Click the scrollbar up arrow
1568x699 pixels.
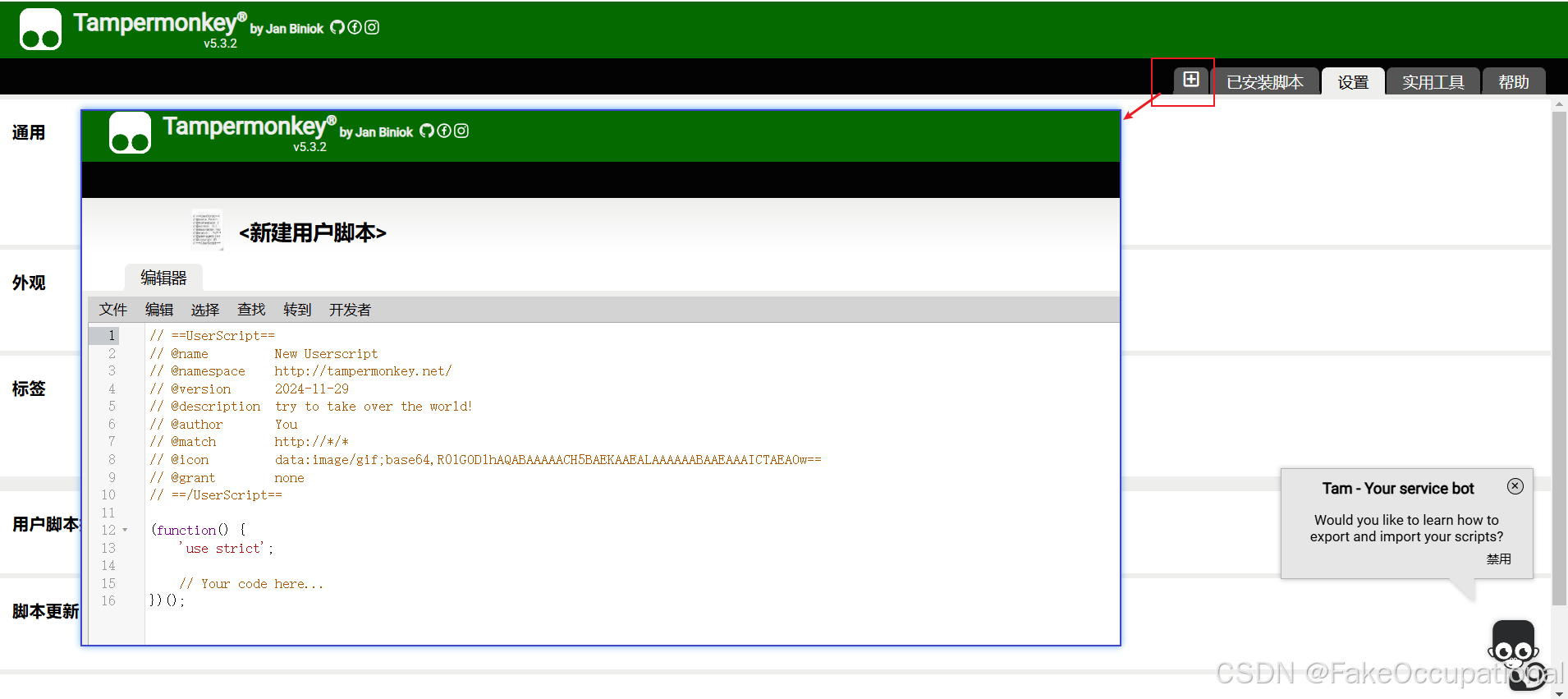point(1560,104)
